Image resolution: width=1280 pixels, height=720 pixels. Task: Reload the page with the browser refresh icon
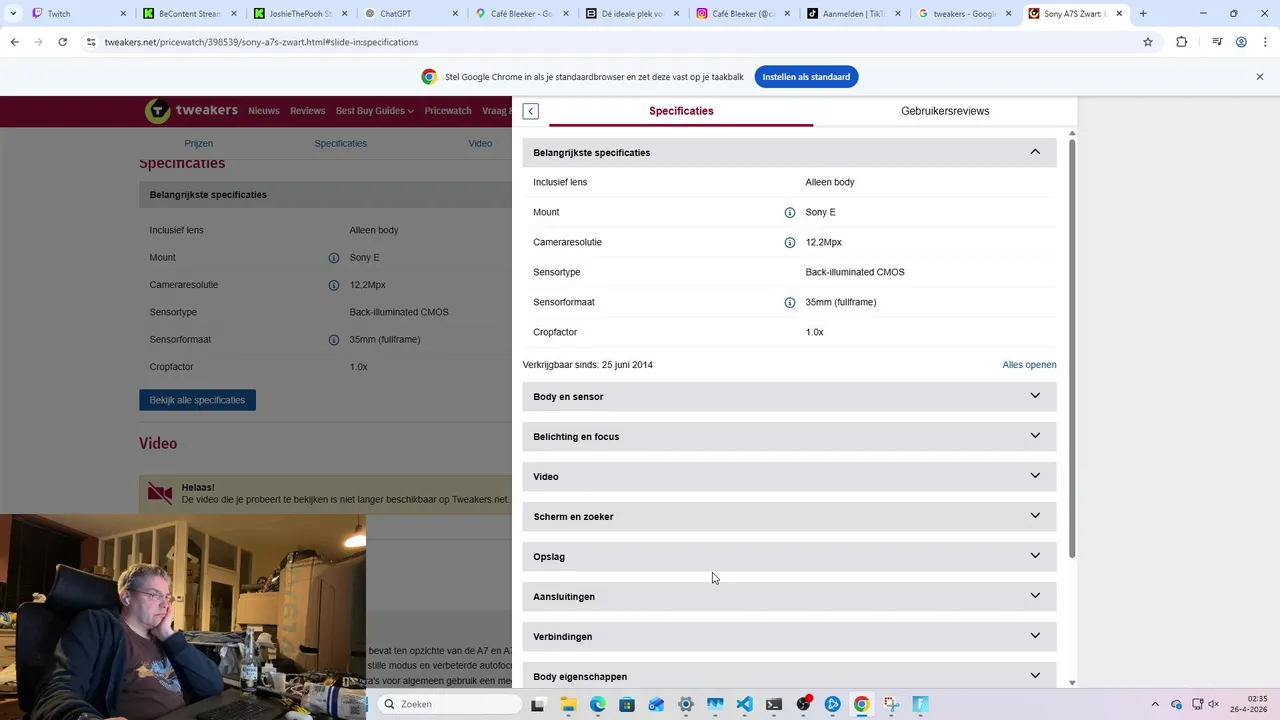62,42
